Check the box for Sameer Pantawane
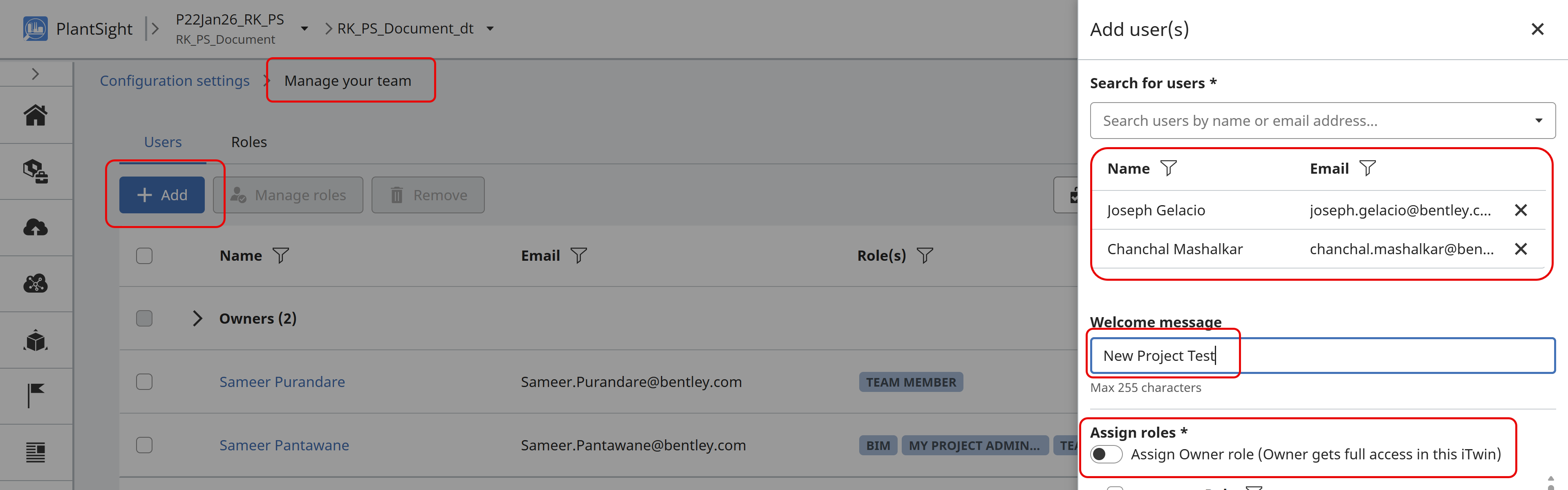Screen dimensions: 1568x490 click(x=144, y=445)
